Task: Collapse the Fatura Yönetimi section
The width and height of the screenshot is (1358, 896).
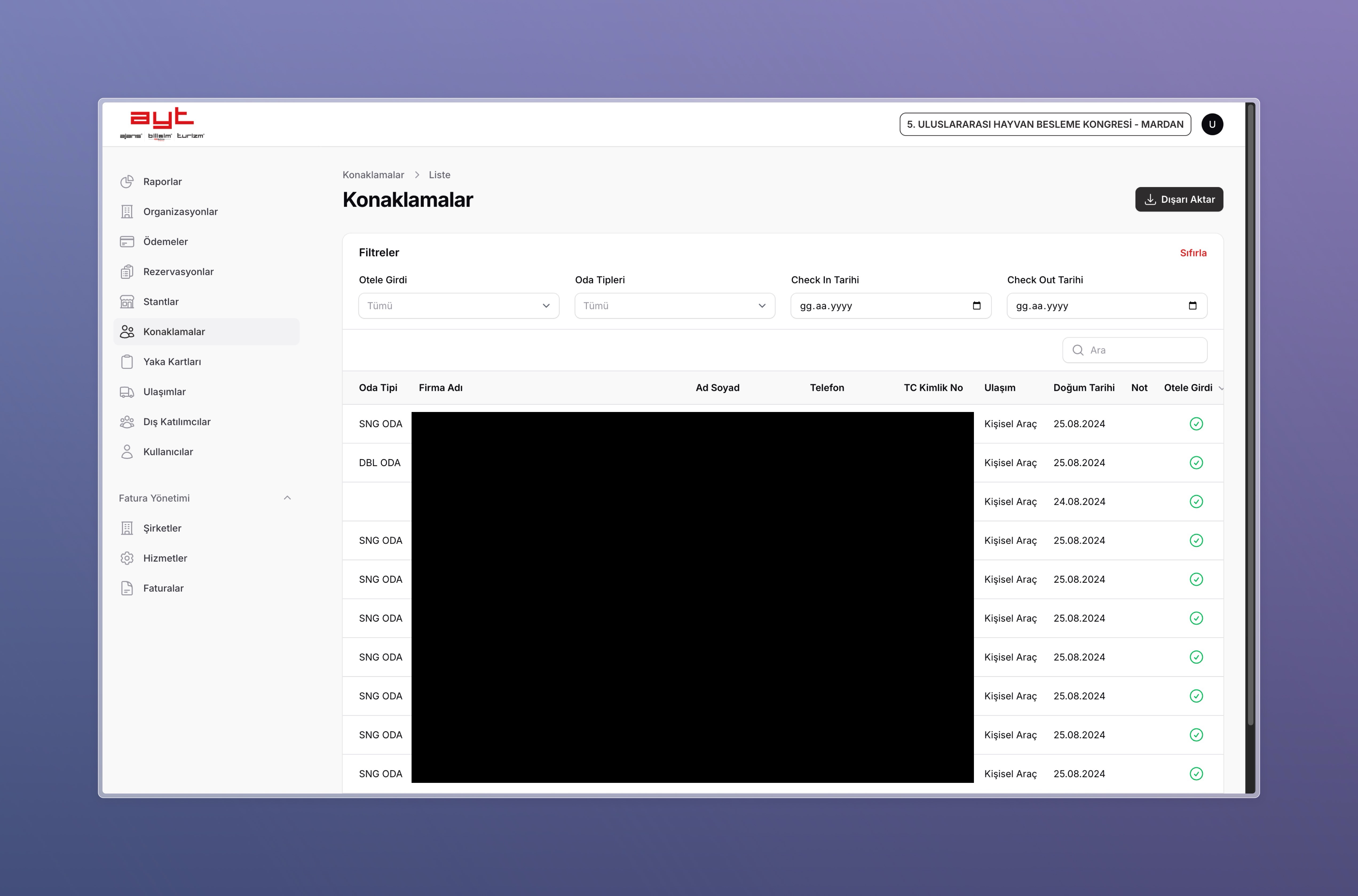Action: pyautogui.click(x=287, y=498)
